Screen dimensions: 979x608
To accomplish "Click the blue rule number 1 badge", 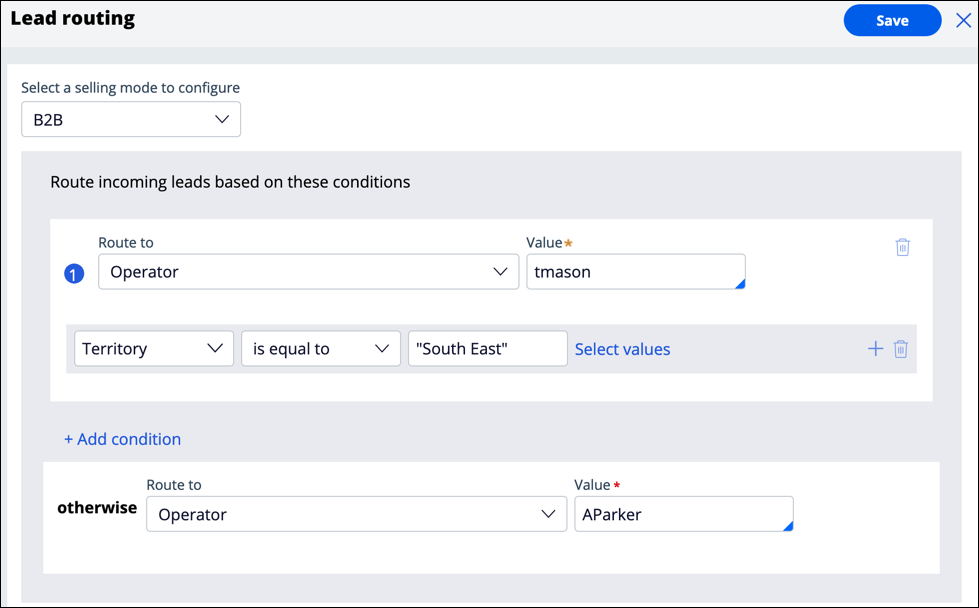I will click(x=74, y=273).
